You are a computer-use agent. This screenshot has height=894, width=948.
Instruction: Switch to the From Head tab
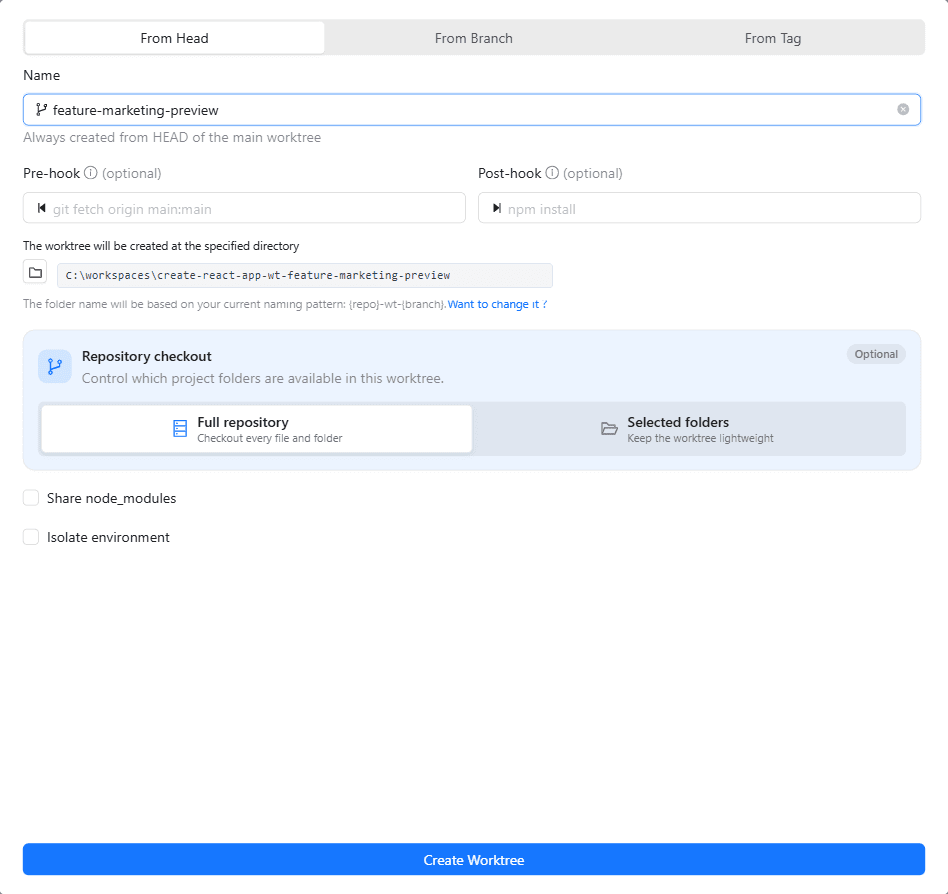174,38
